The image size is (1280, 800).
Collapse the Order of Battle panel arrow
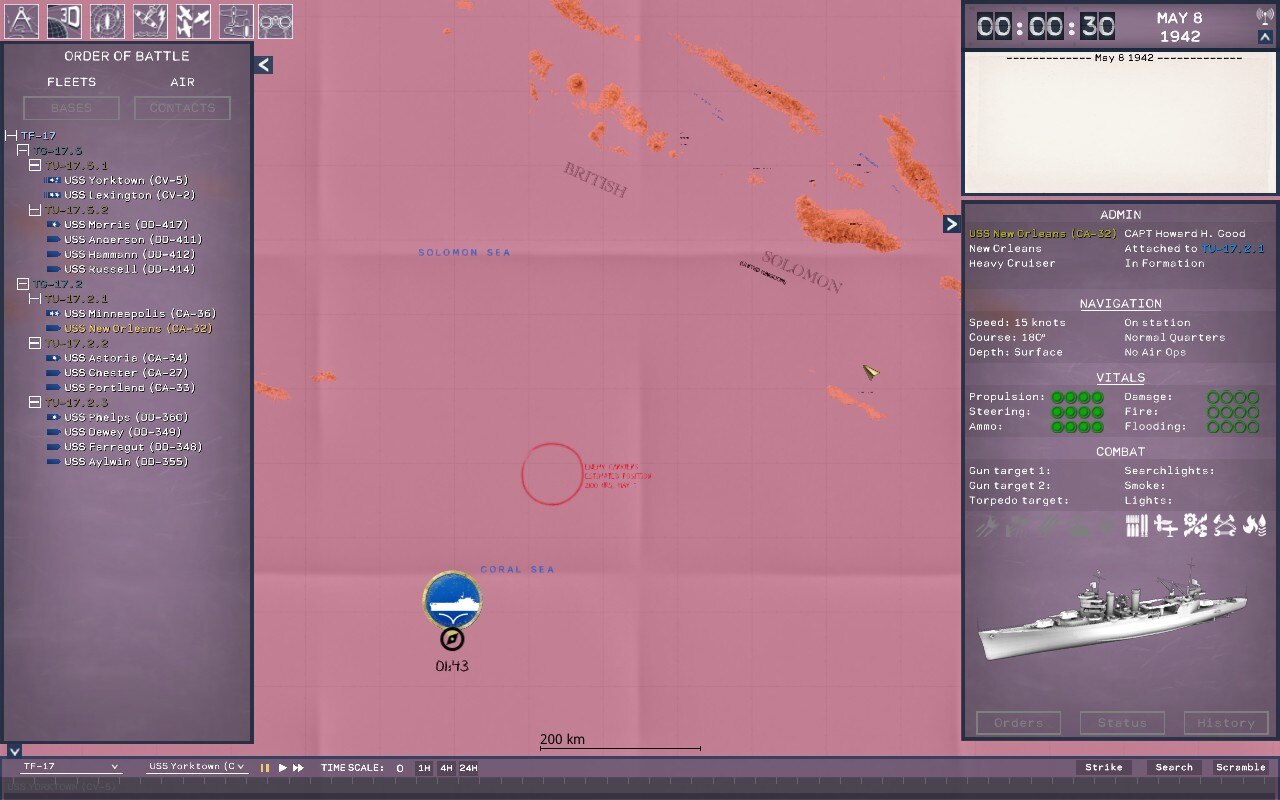tap(262, 65)
